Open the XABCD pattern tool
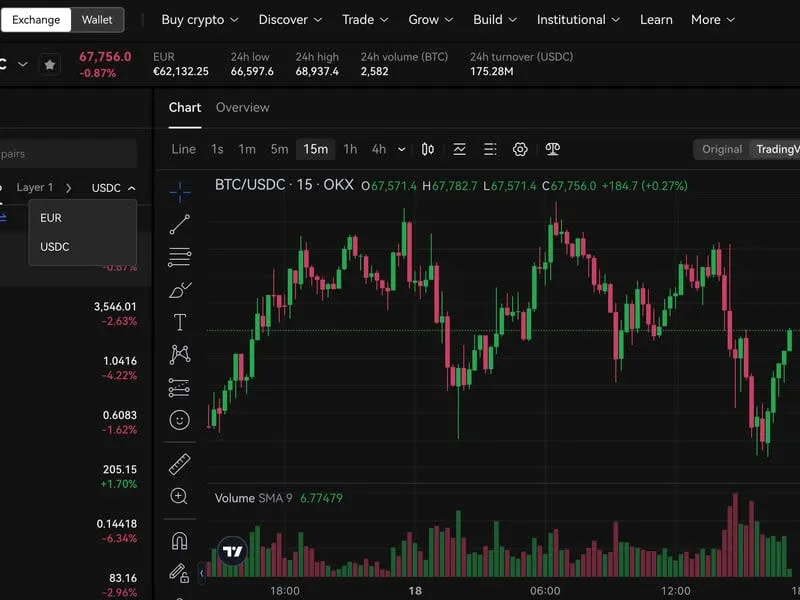Image resolution: width=800 pixels, height=600 pixels. pyautogui.click(x=179, y=354)
